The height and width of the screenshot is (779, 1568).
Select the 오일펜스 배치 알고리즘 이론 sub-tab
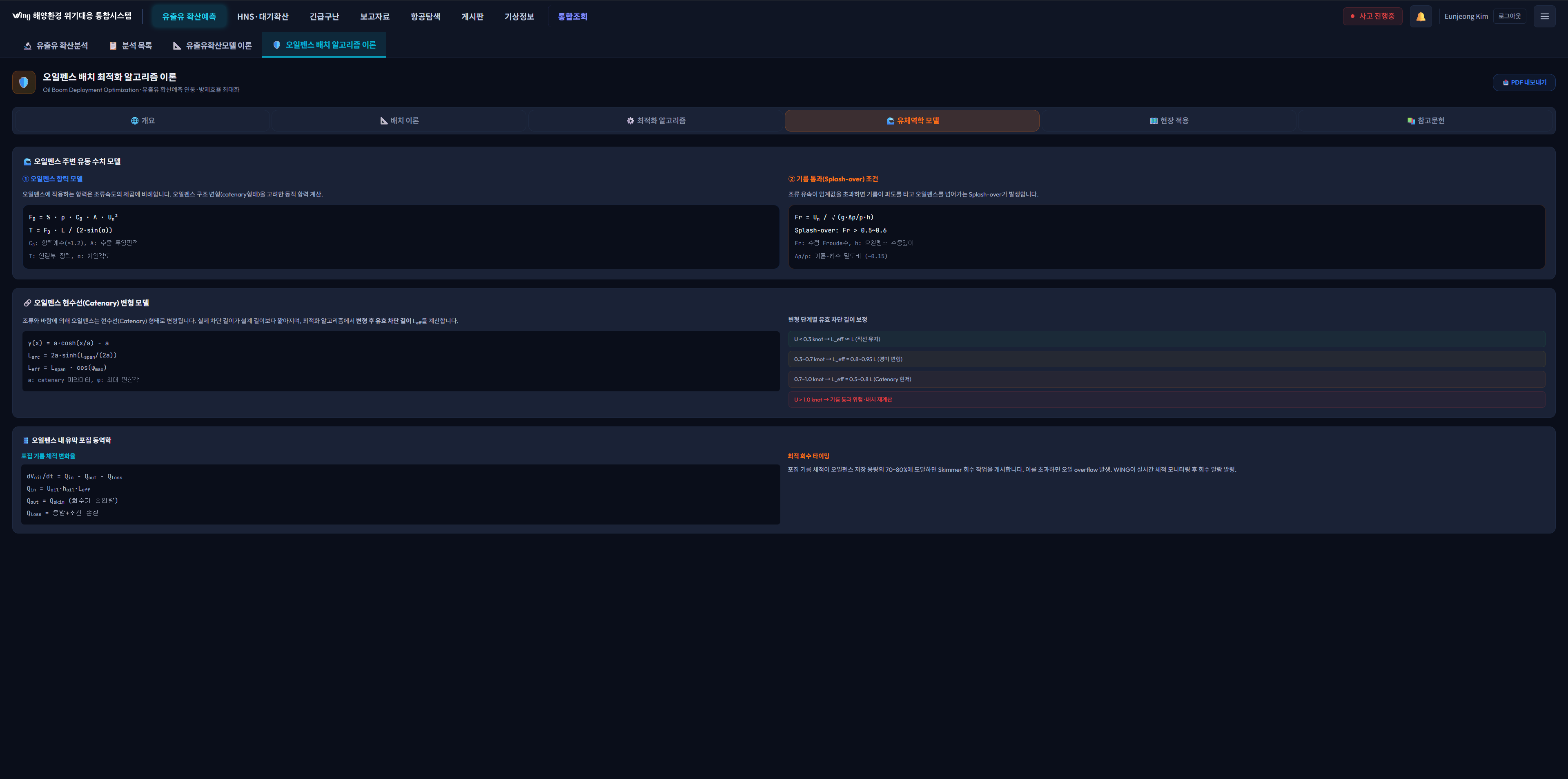[x=324, y=45]
